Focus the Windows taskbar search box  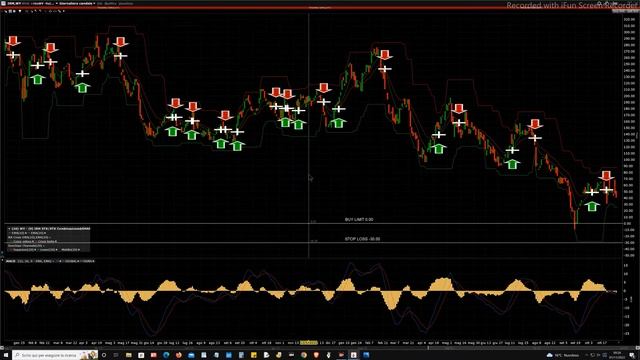point(55,356)
